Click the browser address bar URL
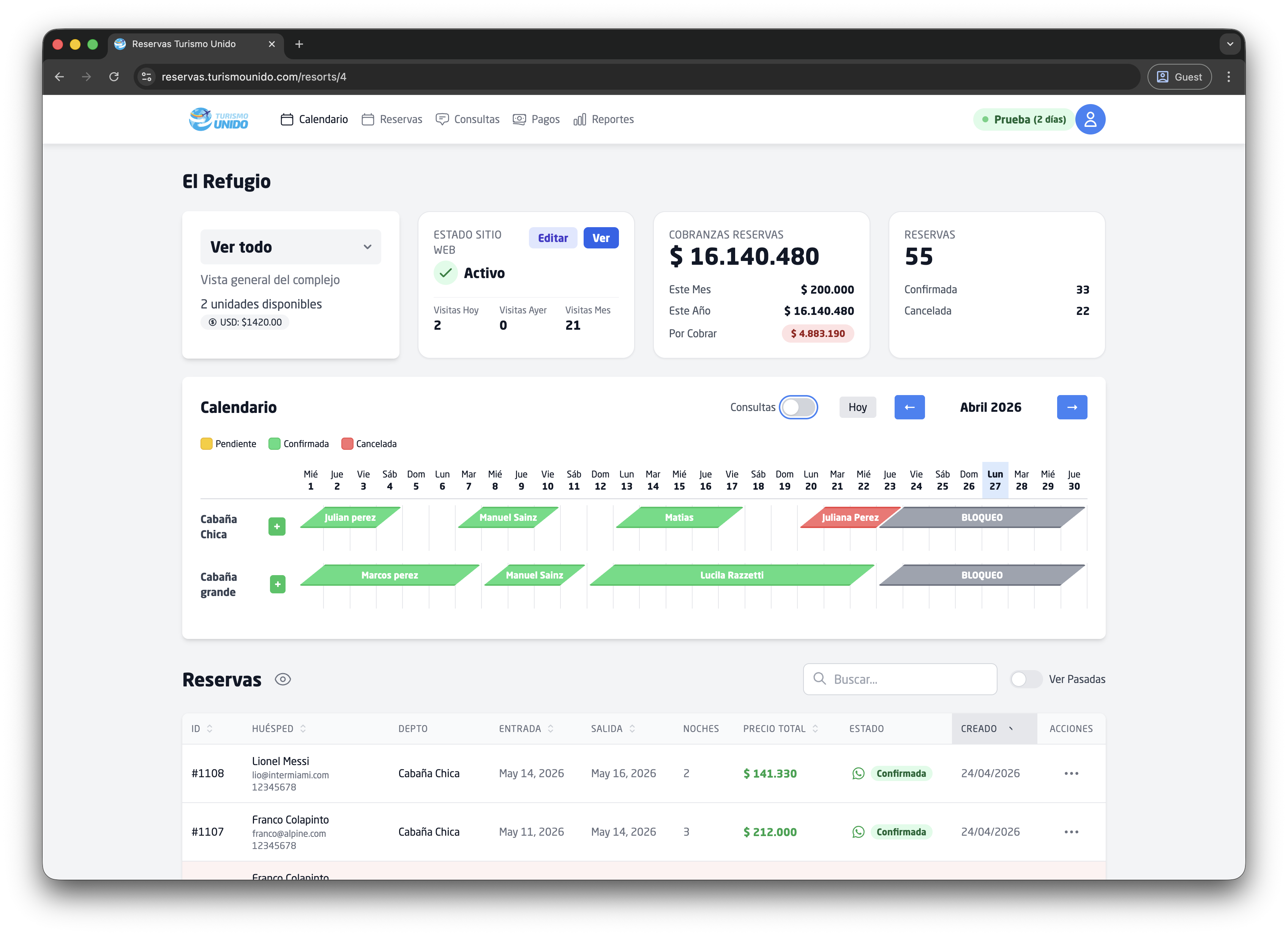The image size is (1288, 936). [254, 77]
